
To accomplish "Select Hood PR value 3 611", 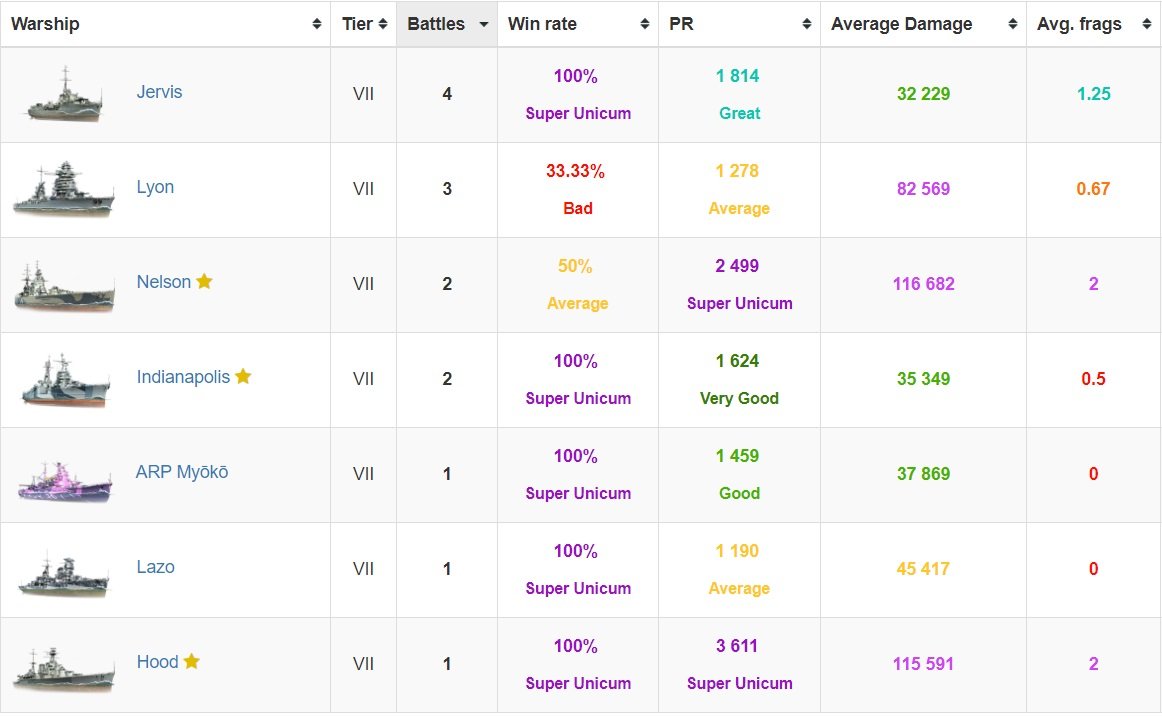I will 737,646.
